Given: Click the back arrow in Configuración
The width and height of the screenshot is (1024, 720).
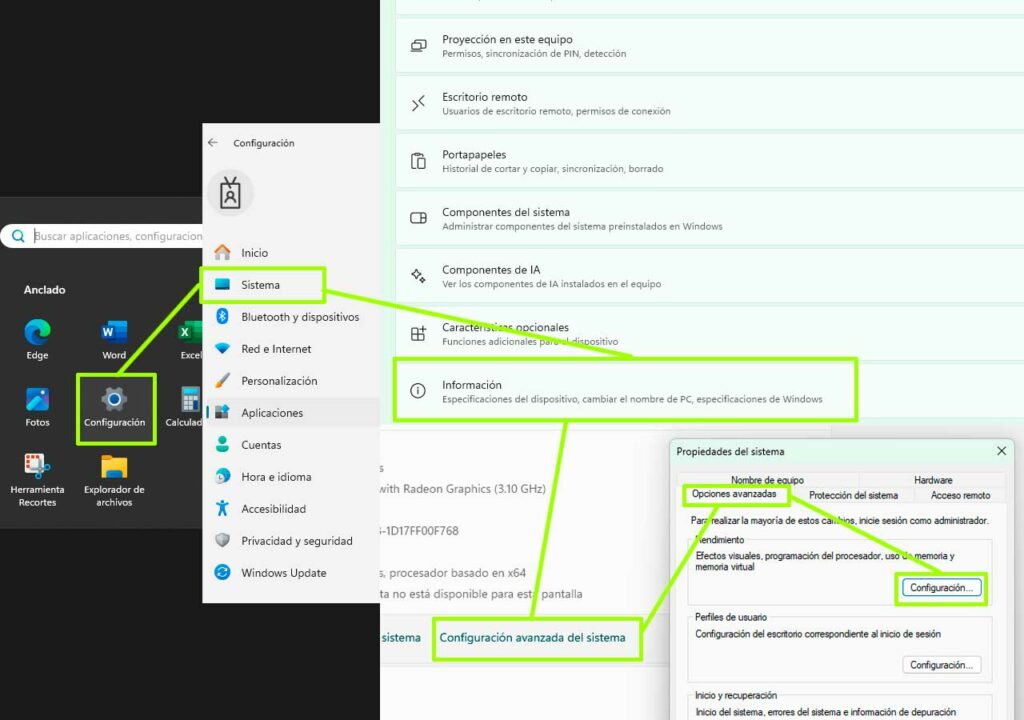Looking at the screenshot, I should click(213, 143).
